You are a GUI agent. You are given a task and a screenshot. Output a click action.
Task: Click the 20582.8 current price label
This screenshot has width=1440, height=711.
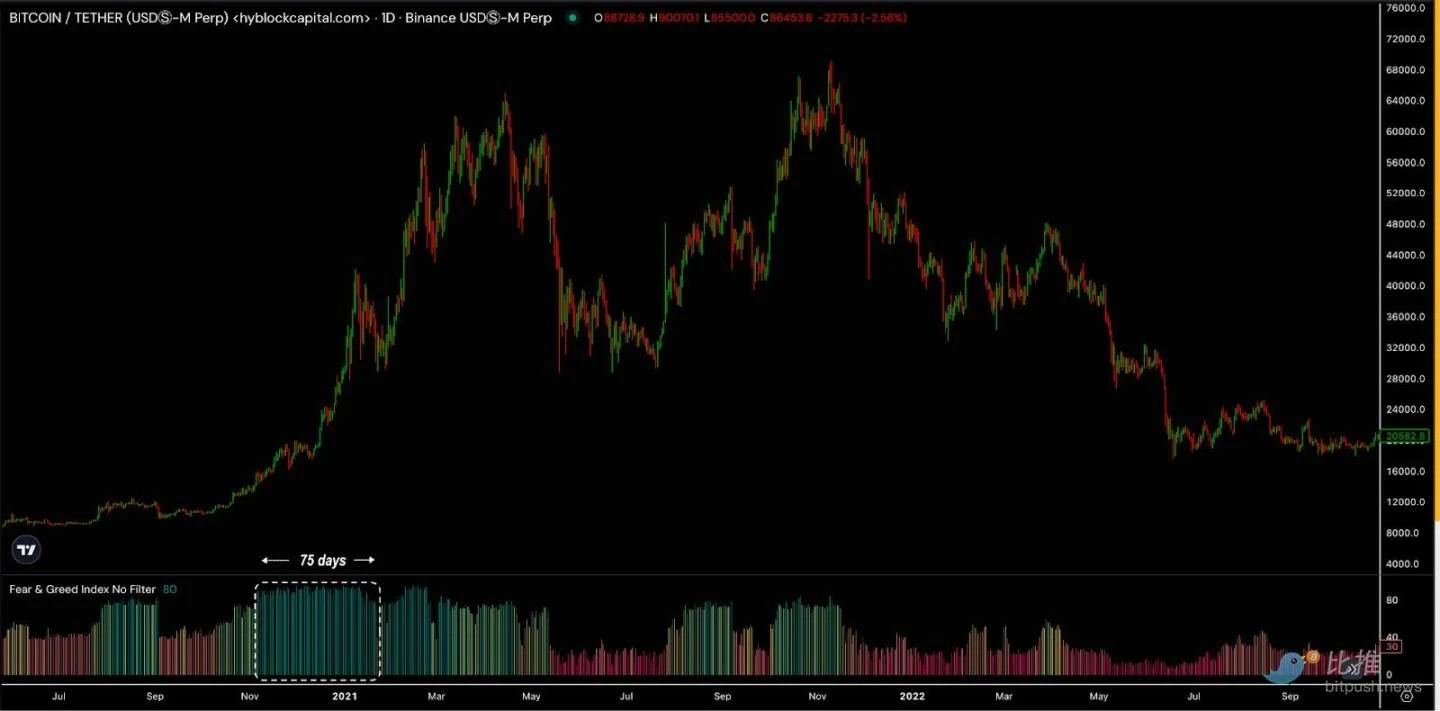pos(1403,436)
